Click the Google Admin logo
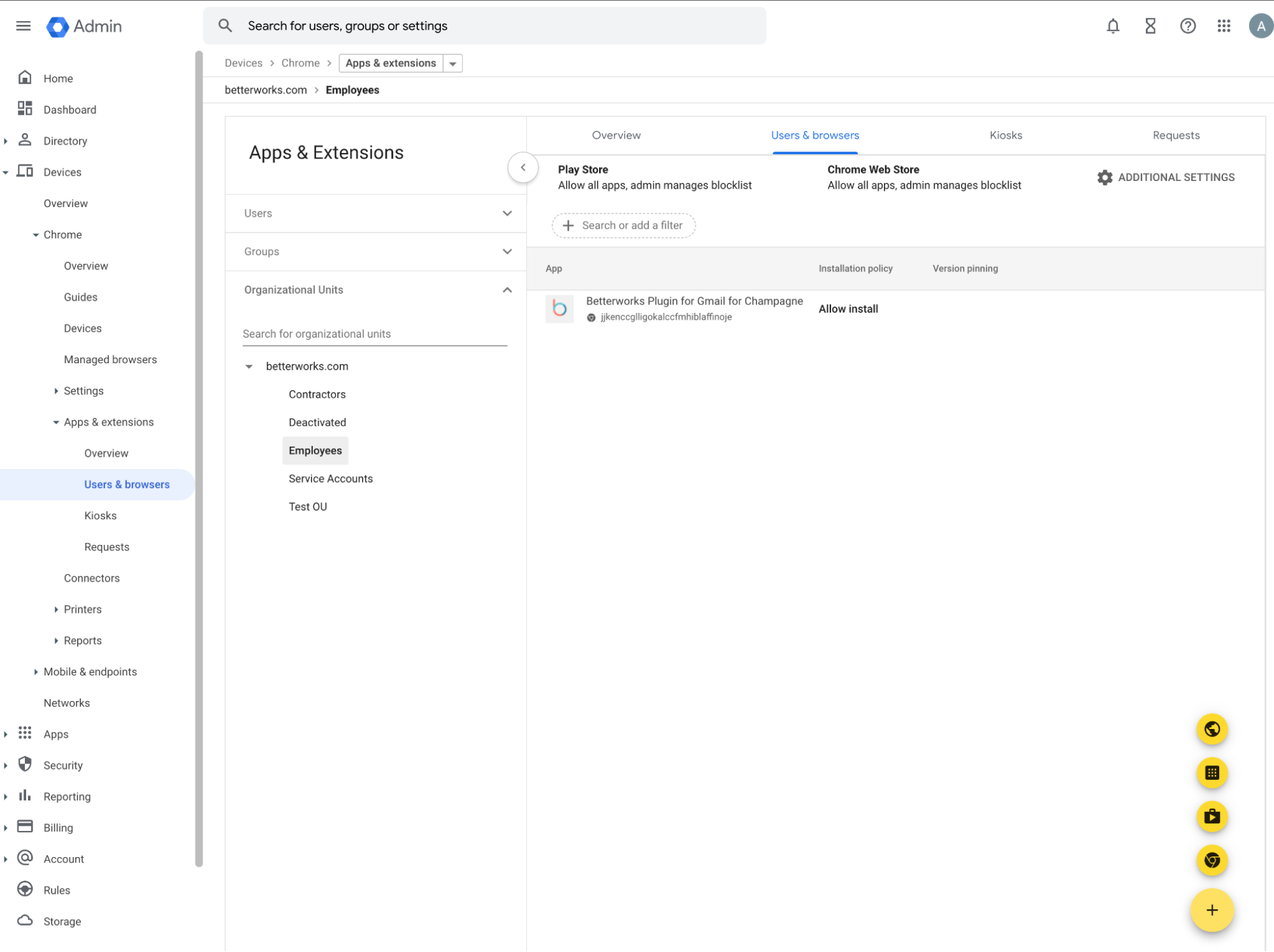Screen dimensions: 1274x952 pos(83,26)
